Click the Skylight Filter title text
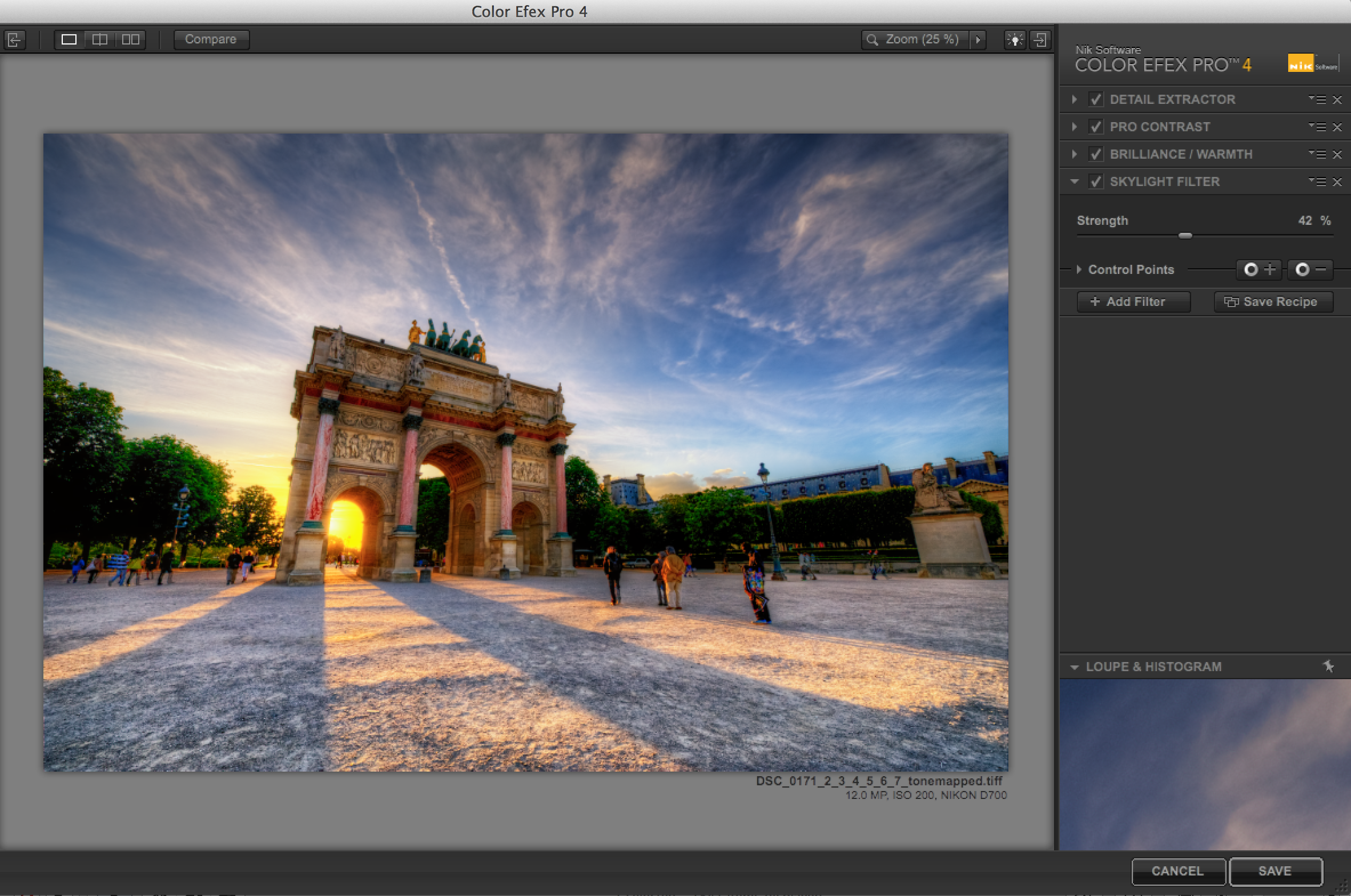 click(x=1165, y=181)
